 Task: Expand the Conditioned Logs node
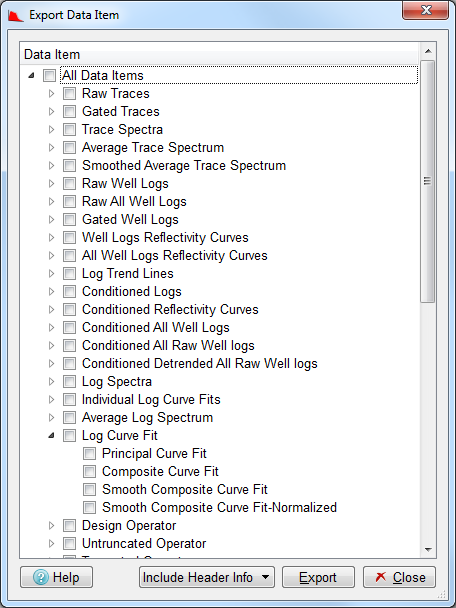click(51, 292)
